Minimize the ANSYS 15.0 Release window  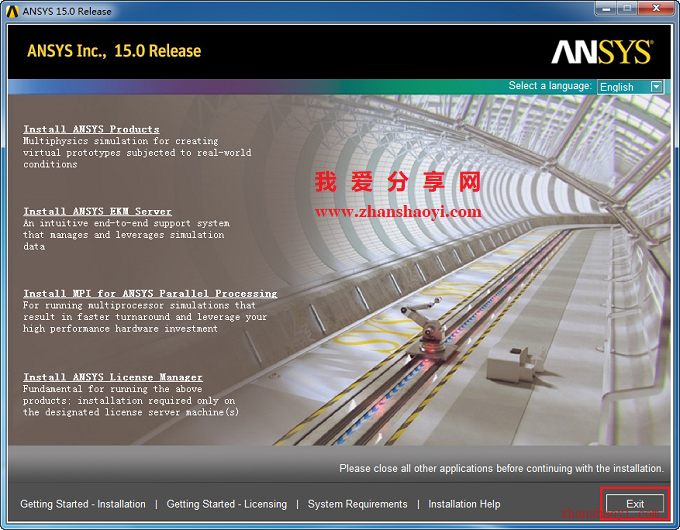[x=606, y=8]
